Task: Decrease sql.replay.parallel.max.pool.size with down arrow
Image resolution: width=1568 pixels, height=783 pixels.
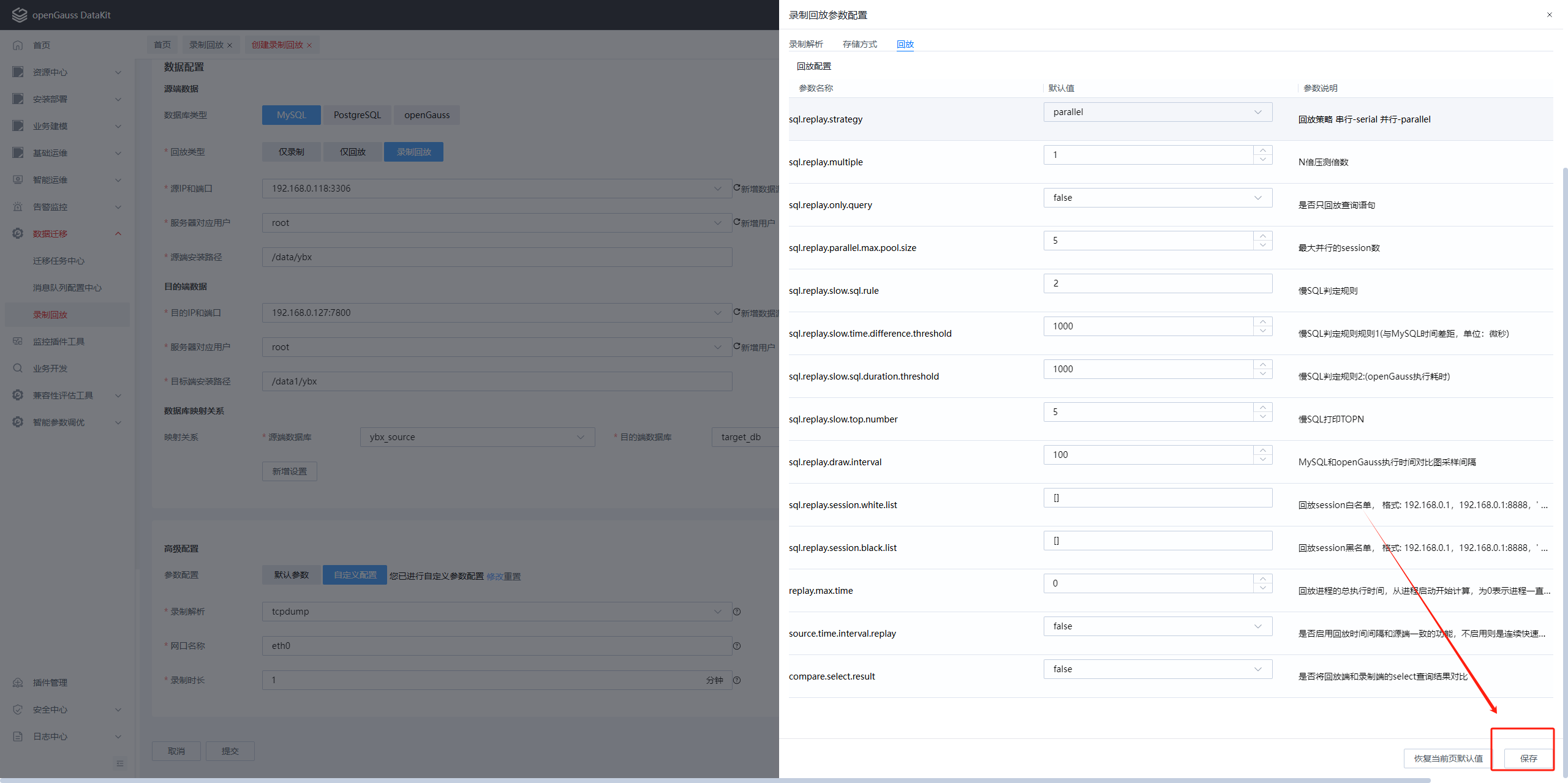Action: [x=1262, y=245]
